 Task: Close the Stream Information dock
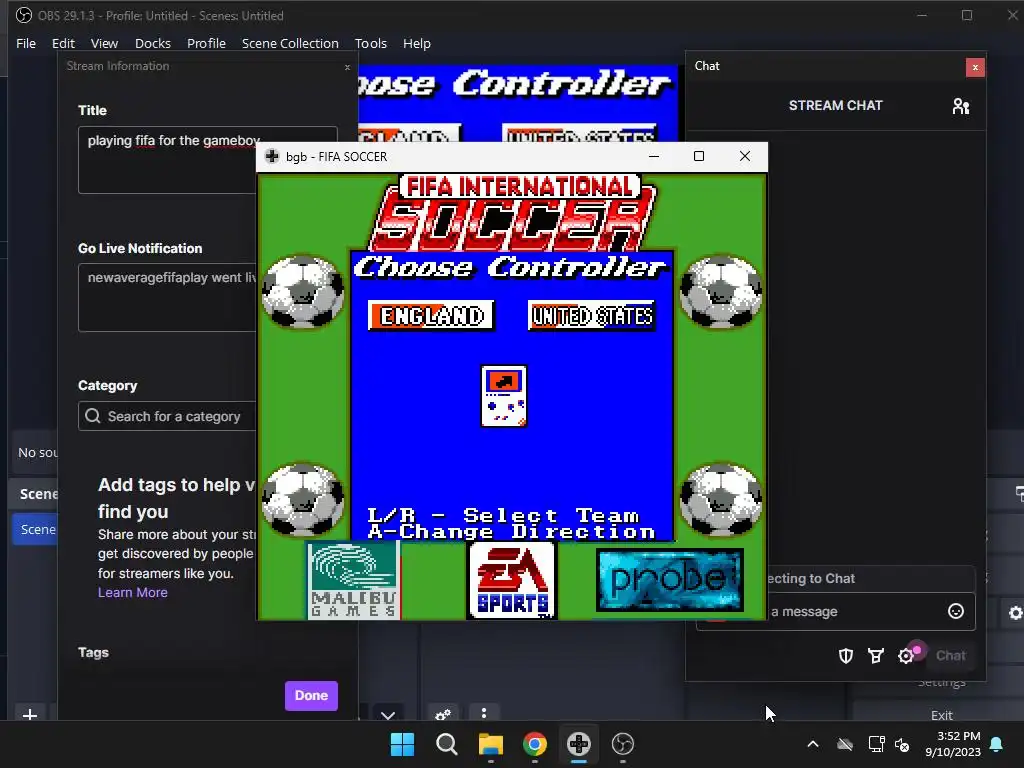(x=347, y=67)
